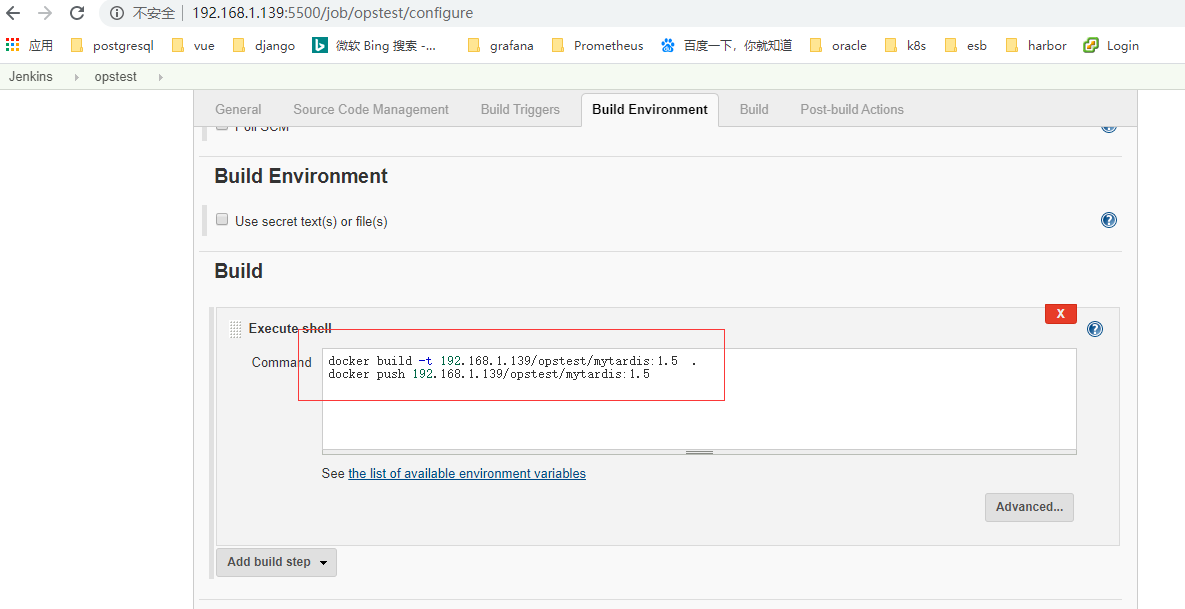Open the vue bookmark folder
Viewport: 1185px width, 609px height.
[x=193, y=45]
